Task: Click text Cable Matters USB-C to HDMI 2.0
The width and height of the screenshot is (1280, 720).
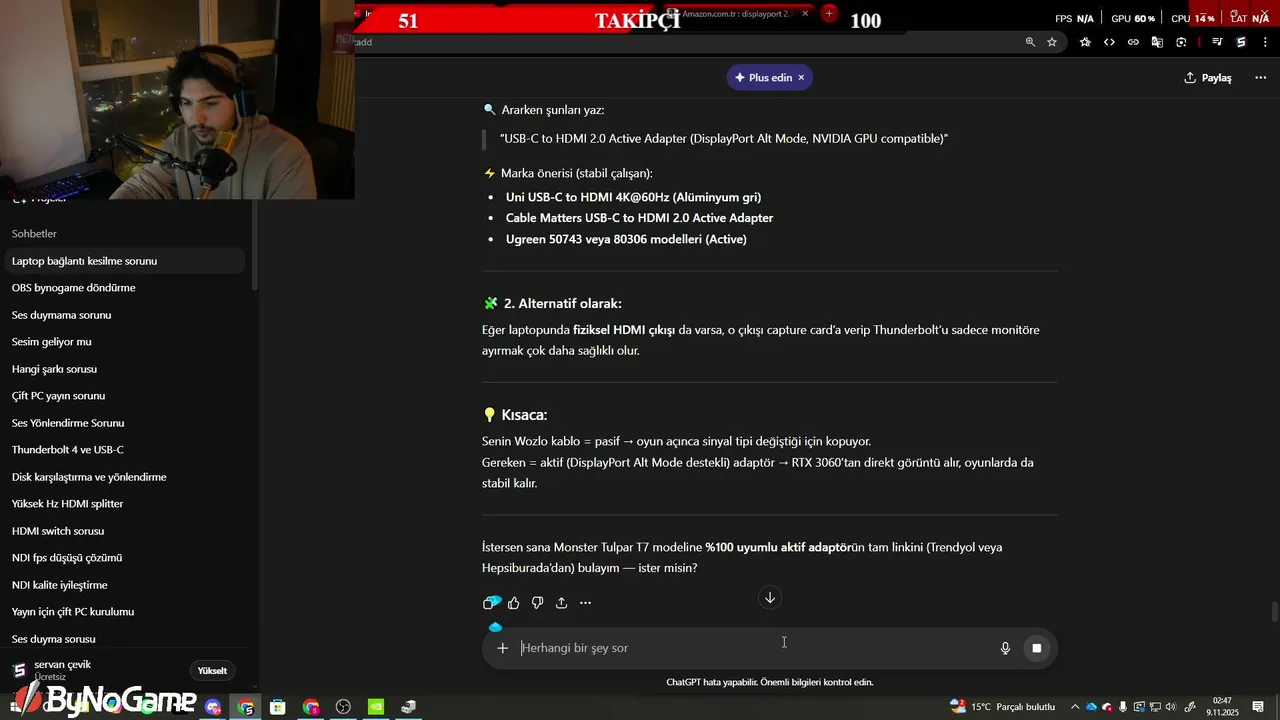Action: (639, 218)
